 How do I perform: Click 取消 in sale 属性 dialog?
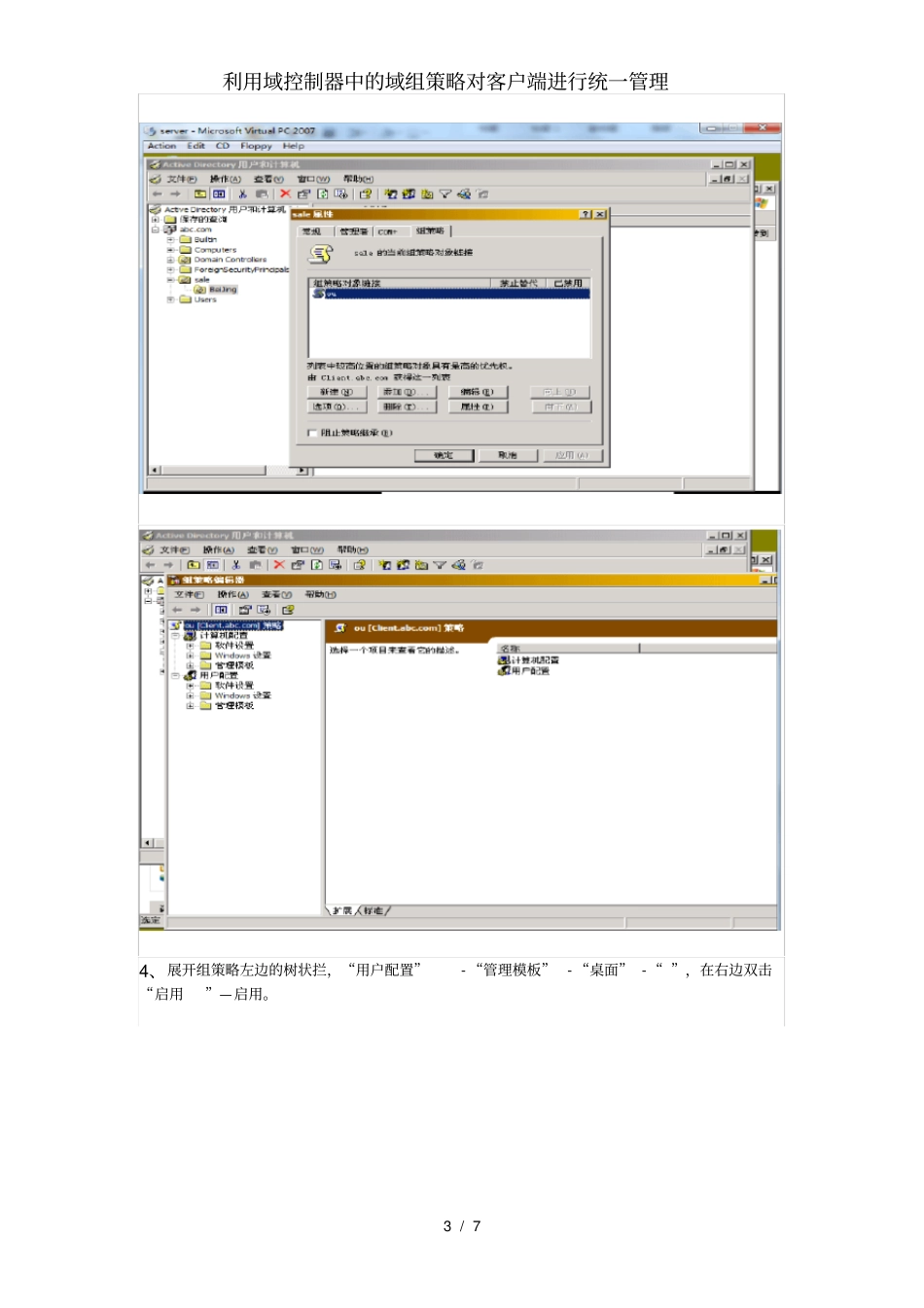[x=509, y=455]
